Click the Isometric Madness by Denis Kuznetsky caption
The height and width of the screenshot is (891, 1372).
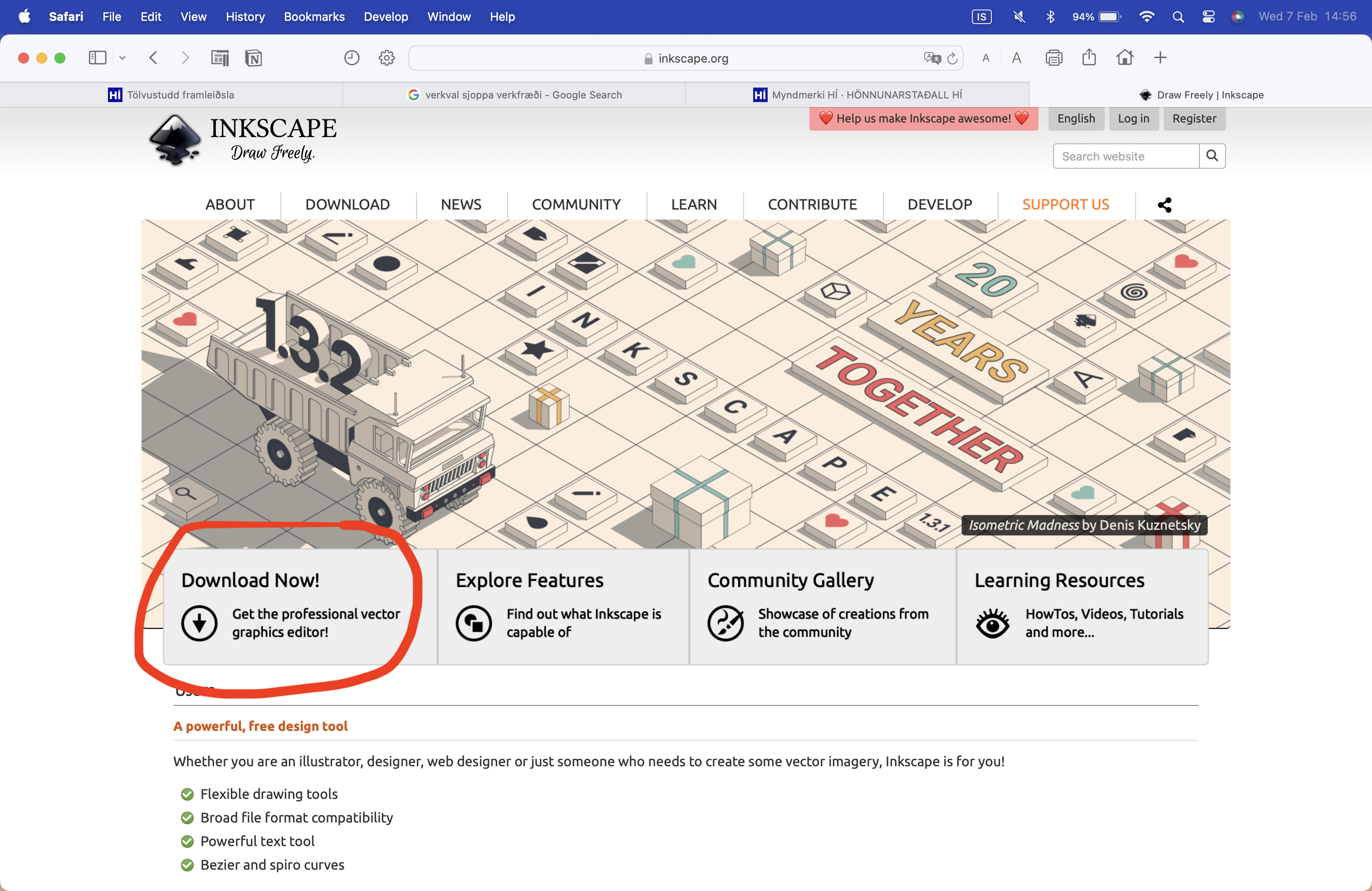point(1084,525)
